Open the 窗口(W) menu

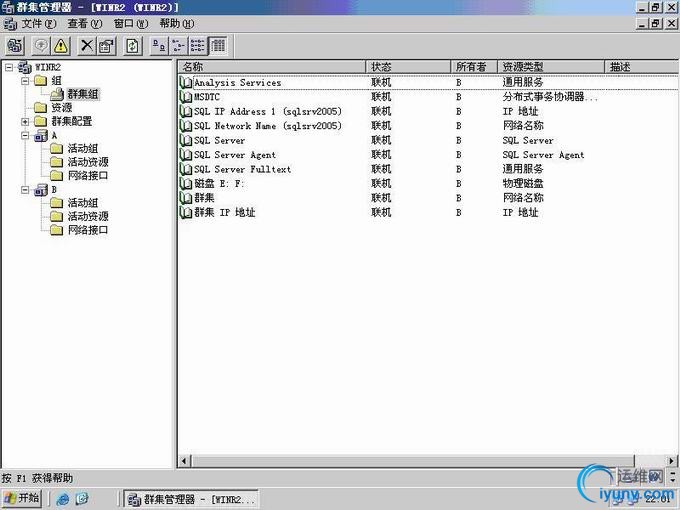(x=131, y=23)
